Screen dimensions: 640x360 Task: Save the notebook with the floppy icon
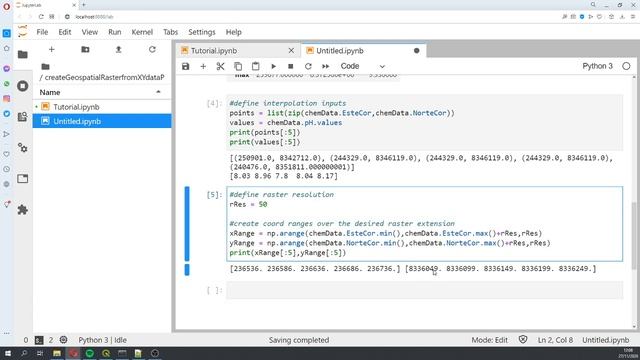click(186, 66)
